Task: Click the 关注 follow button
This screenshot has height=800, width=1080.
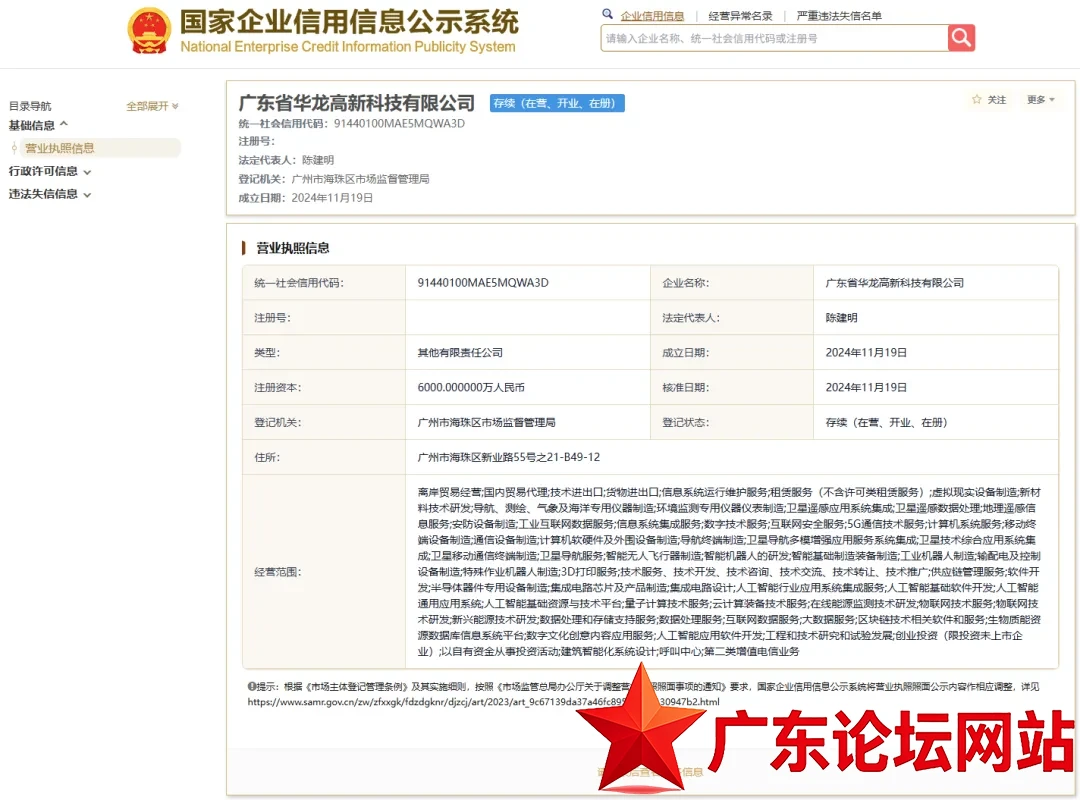Action: tap(989, 100)
